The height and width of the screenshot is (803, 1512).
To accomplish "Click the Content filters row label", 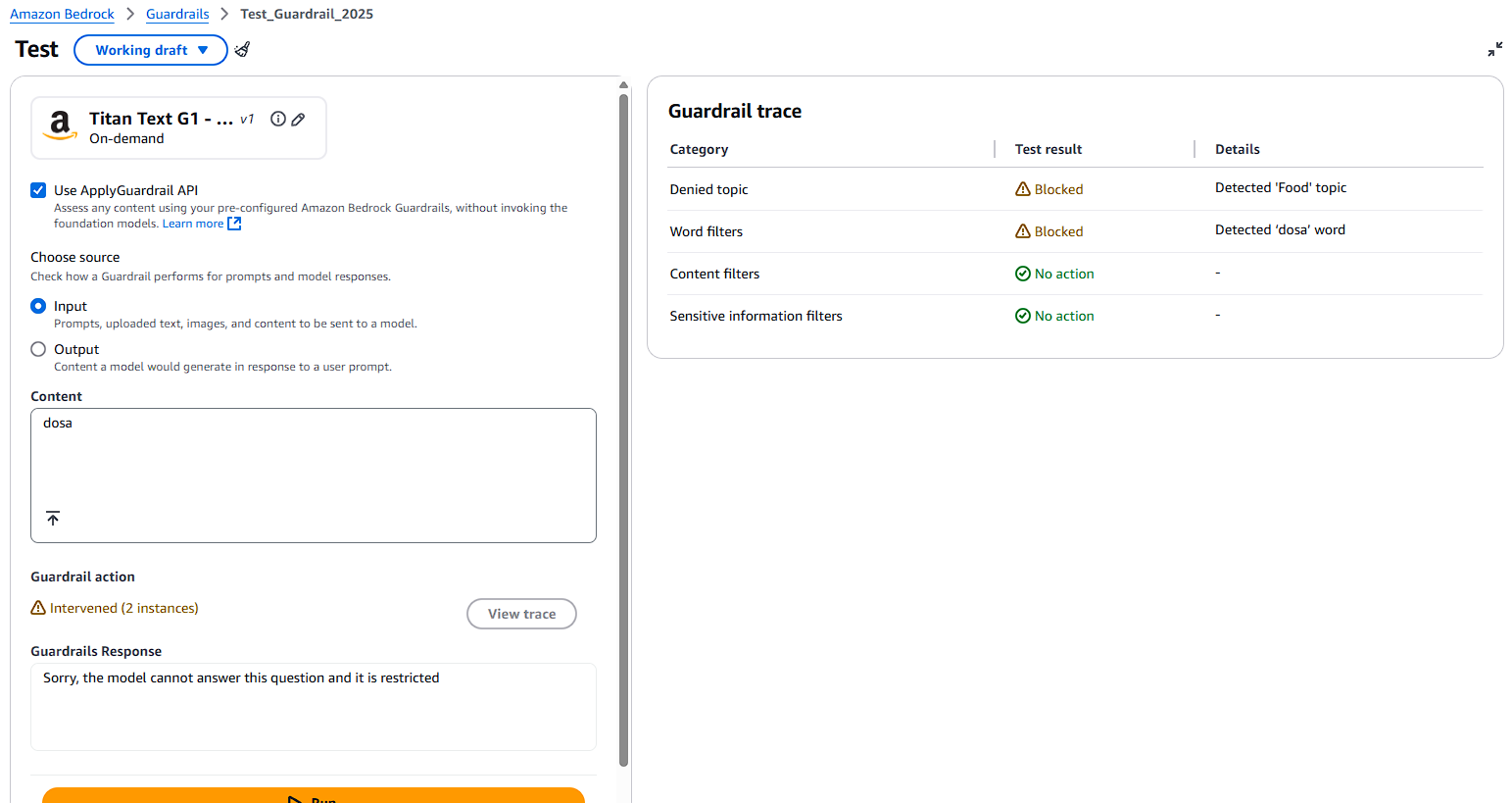I will coord(714,274).
